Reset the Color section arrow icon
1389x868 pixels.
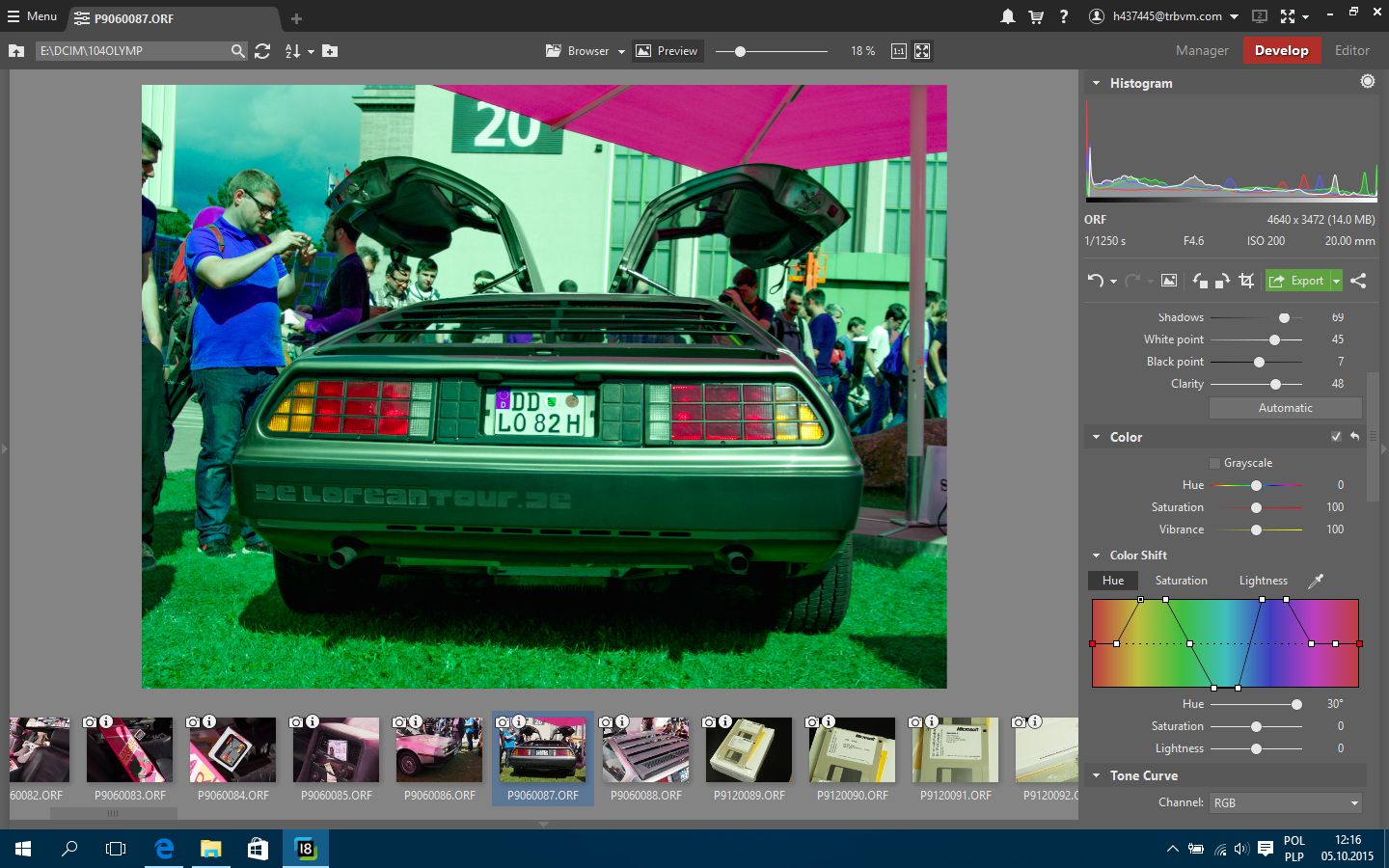[1354, 437]
